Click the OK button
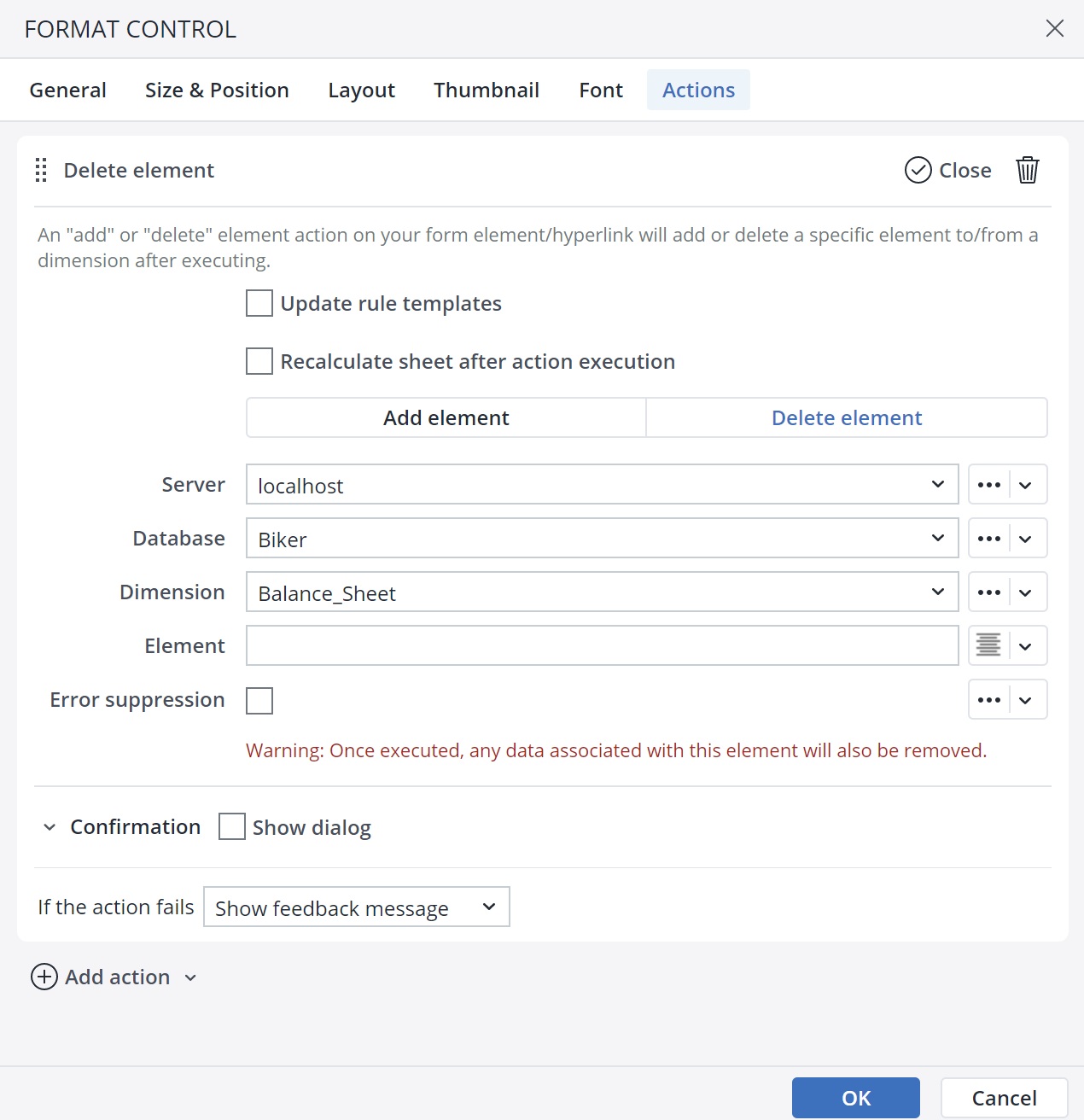The height and width of the screenshot is (1120, 1084). click(855, 1098)
